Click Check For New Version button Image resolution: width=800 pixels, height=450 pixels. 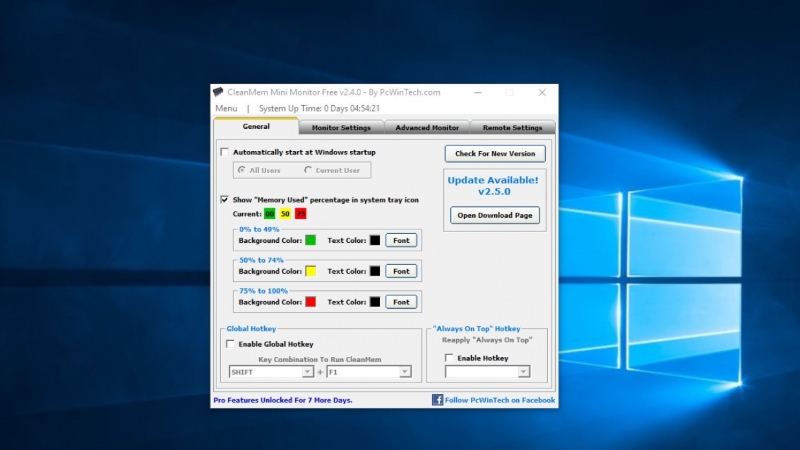point(495,154)
